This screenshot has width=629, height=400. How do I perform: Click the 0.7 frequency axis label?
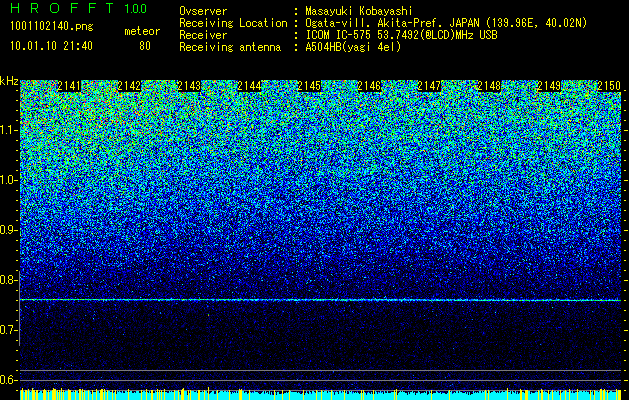pos(8,330)
